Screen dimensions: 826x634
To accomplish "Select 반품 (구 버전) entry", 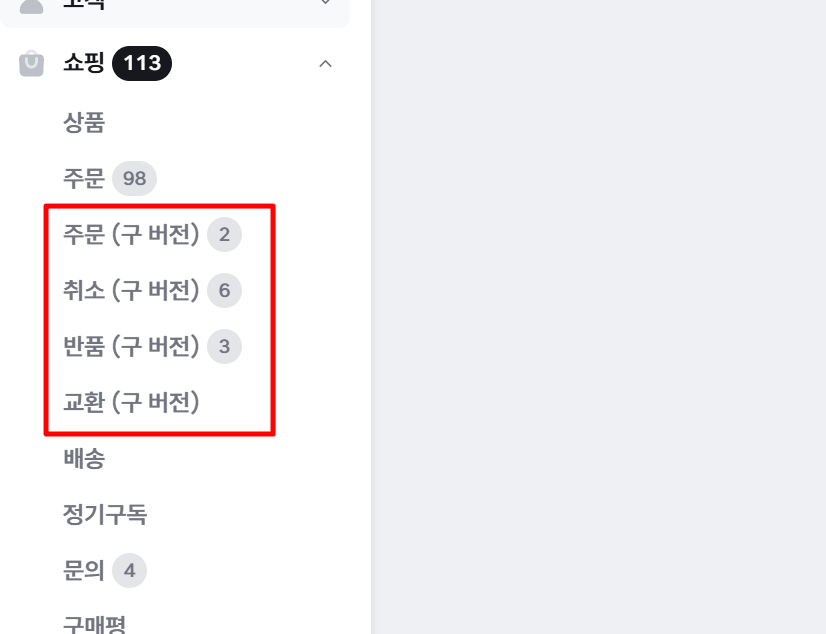I will click(131, 346).
